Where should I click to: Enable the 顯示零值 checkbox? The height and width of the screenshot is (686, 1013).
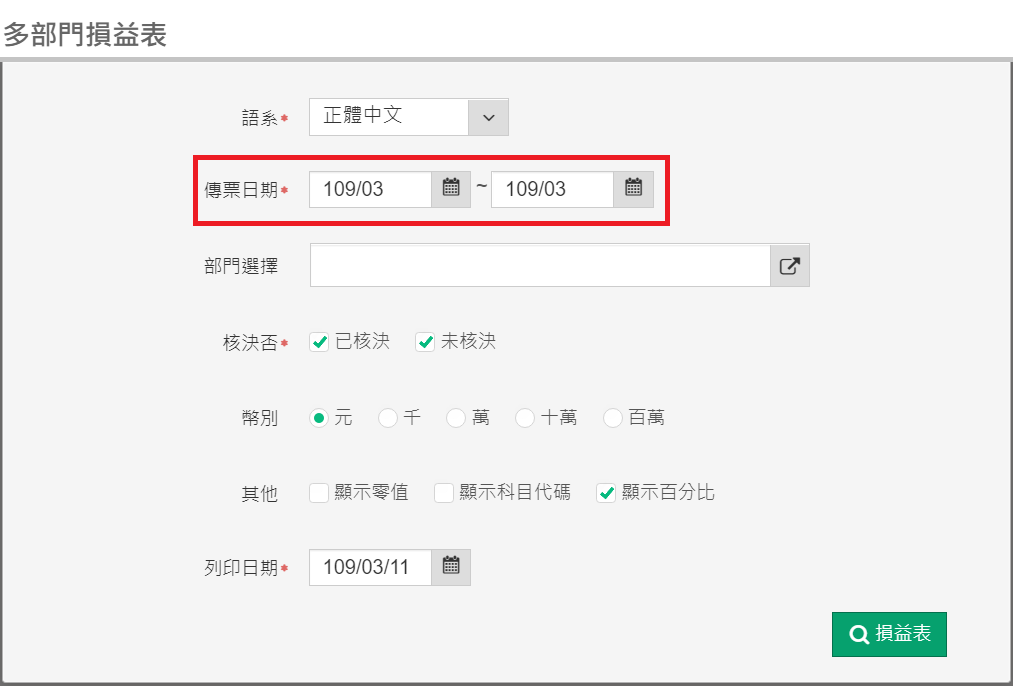[319, 493]
